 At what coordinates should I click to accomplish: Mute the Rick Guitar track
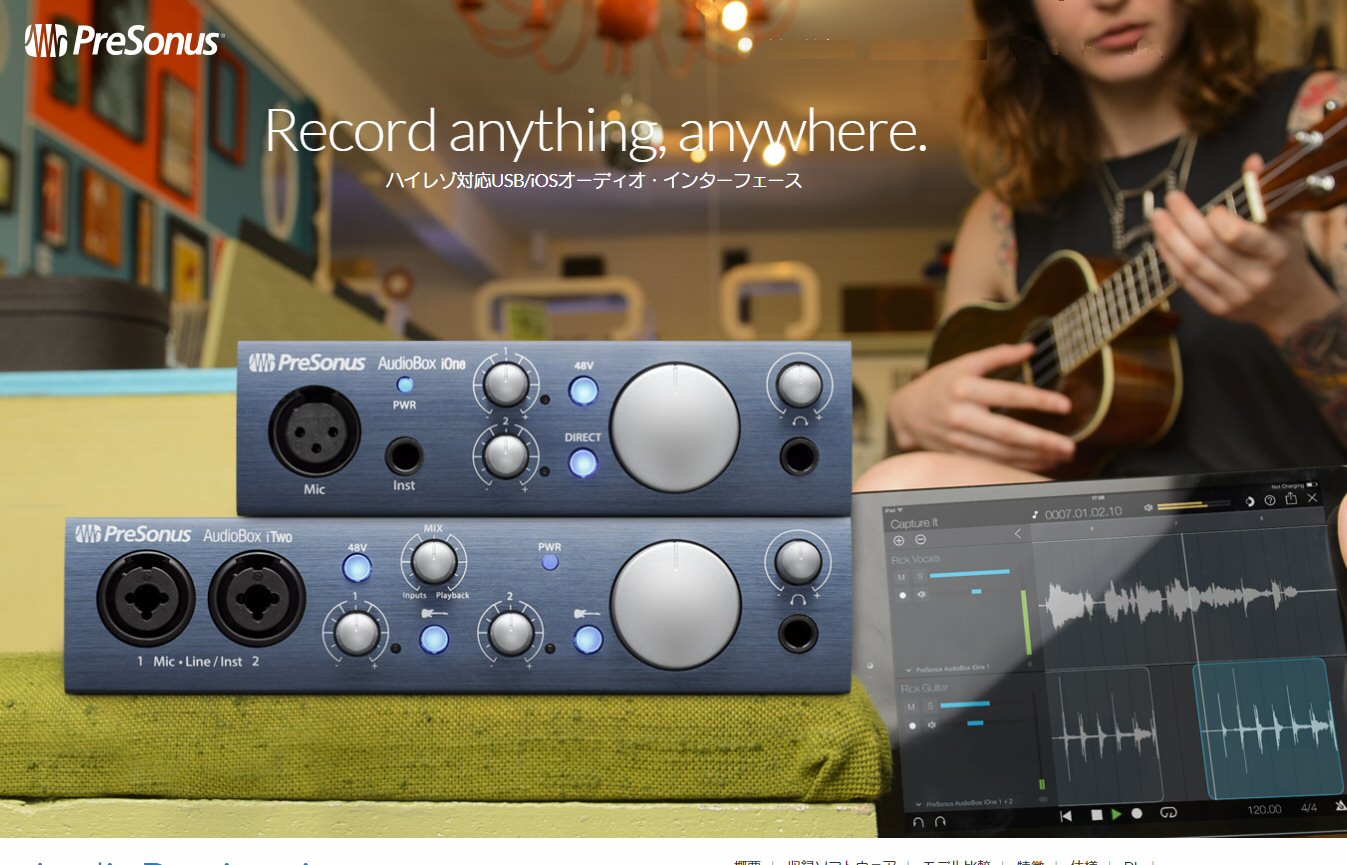(x=911, y=707)
